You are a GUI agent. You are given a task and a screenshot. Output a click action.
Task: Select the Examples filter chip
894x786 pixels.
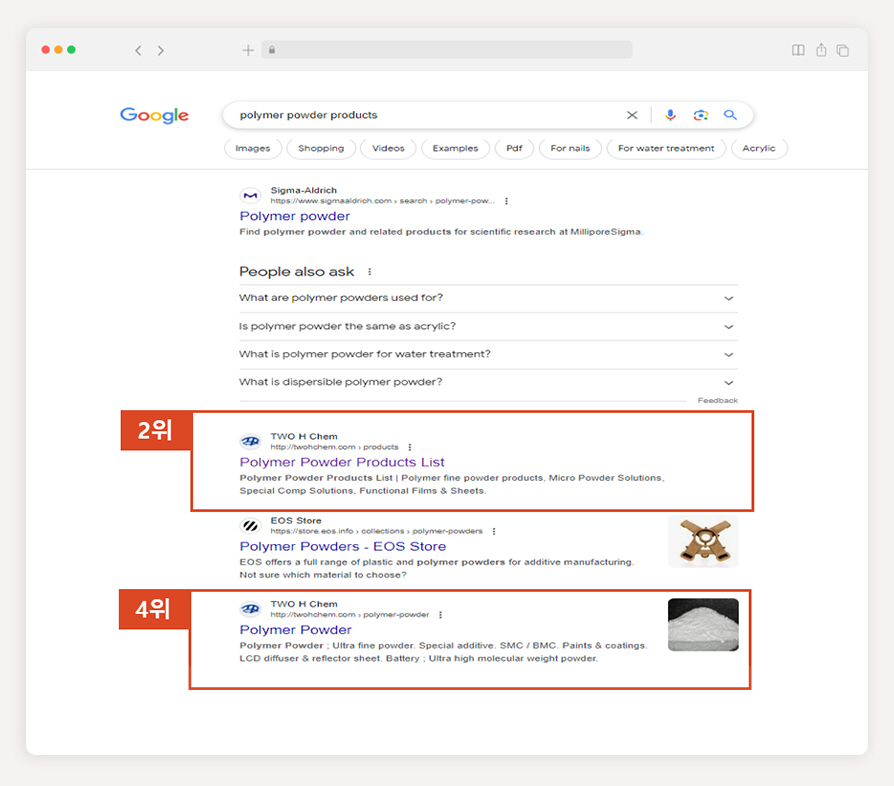(455, 148)
